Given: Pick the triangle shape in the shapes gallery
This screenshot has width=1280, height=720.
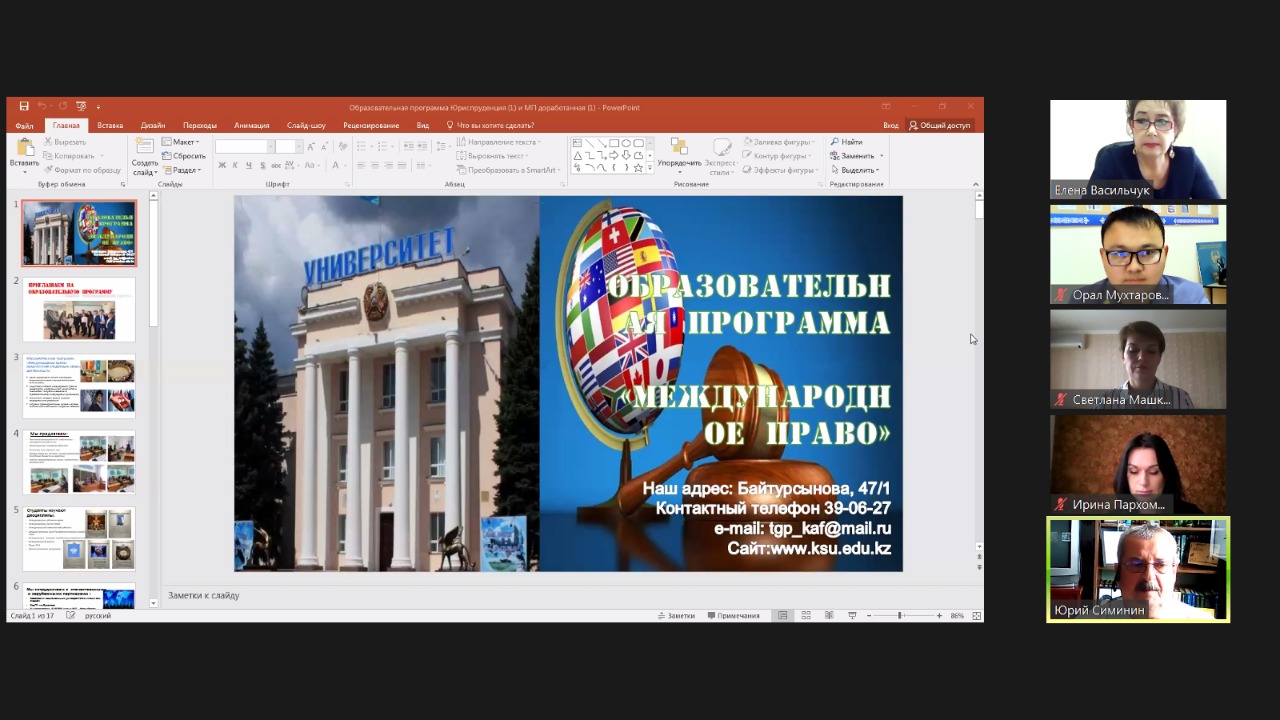Looking at the screenshot, I should tap(577, 156).
